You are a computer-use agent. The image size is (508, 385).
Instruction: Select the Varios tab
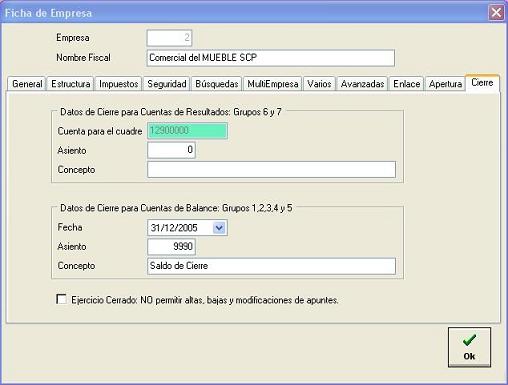pyautogui.click(x=319, y=84)
